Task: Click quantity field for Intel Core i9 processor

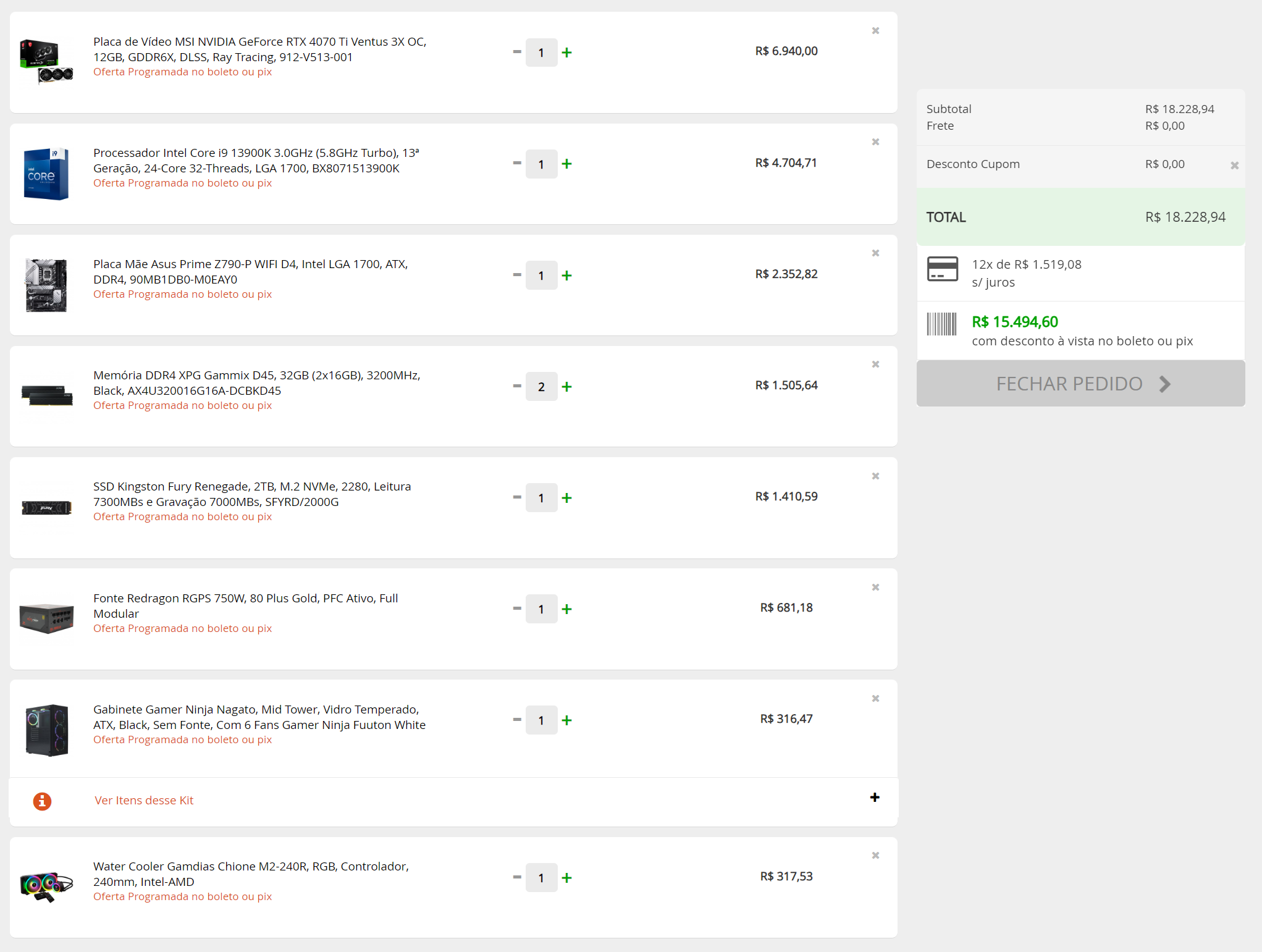Action: [x=541, y=164]
